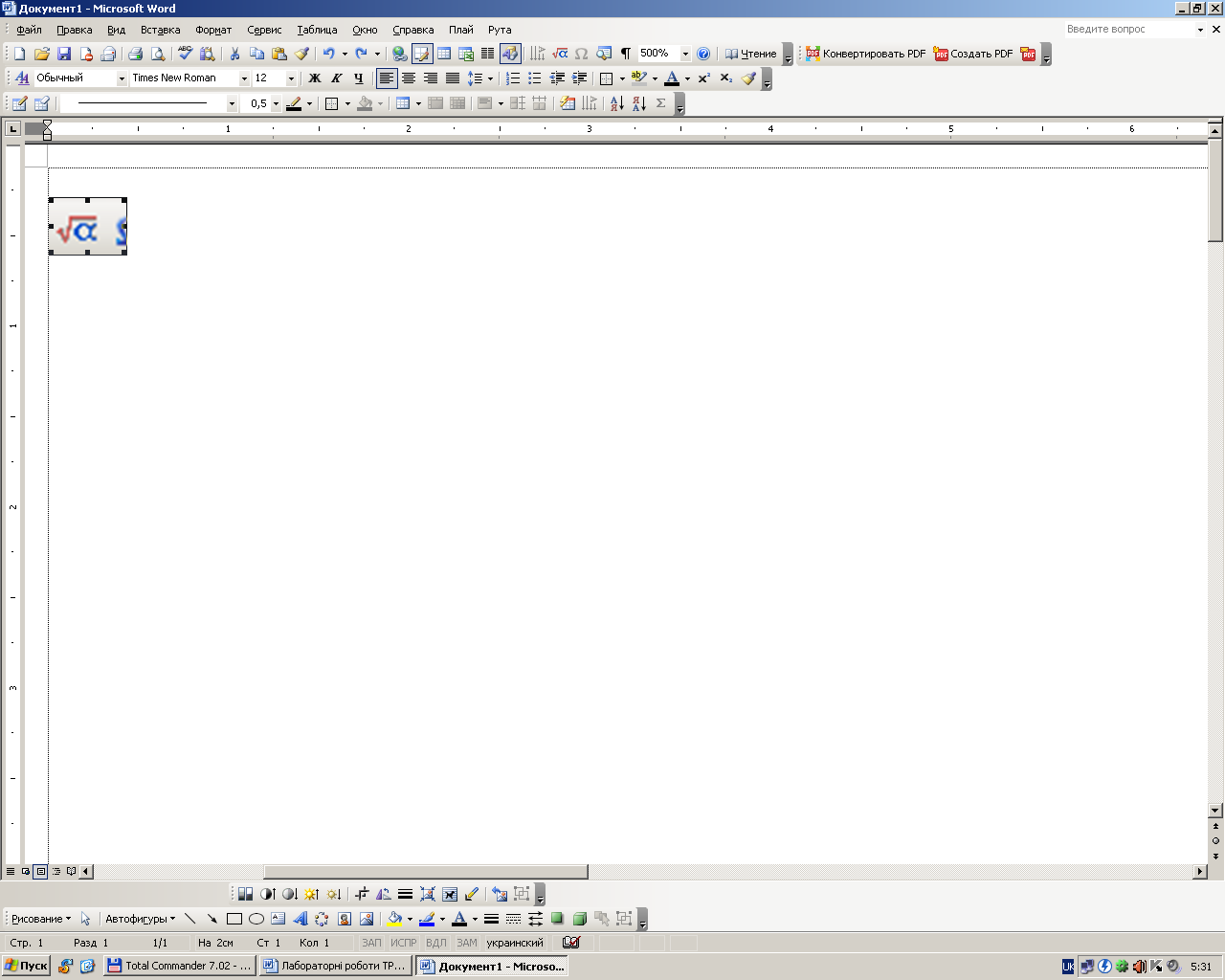Screen dimensions: 1225x980
Task: Toggle numbered list
Action: click(x=513, y=78)
